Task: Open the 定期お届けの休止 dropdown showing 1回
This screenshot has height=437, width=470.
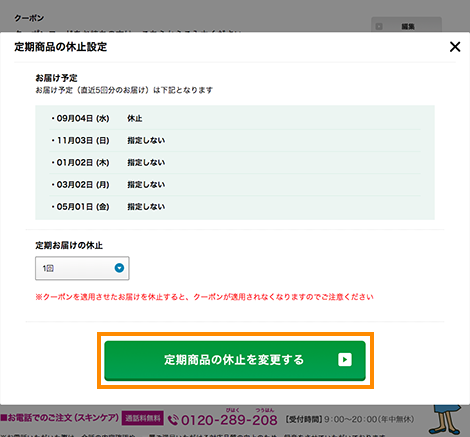Action: (82, 268)
